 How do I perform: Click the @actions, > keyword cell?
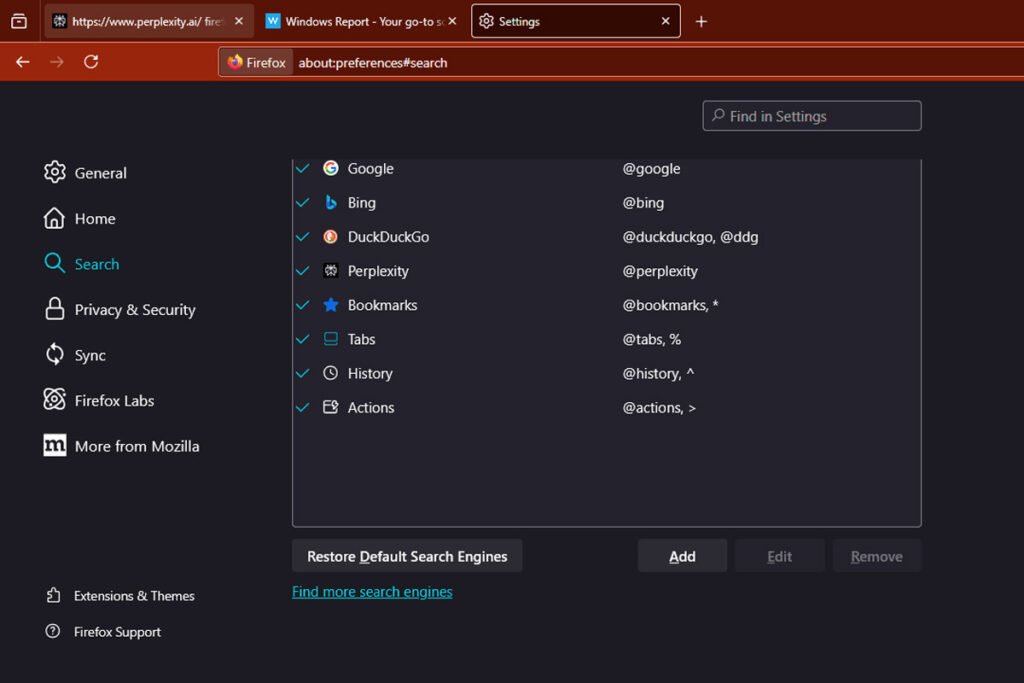pos(659,407)
